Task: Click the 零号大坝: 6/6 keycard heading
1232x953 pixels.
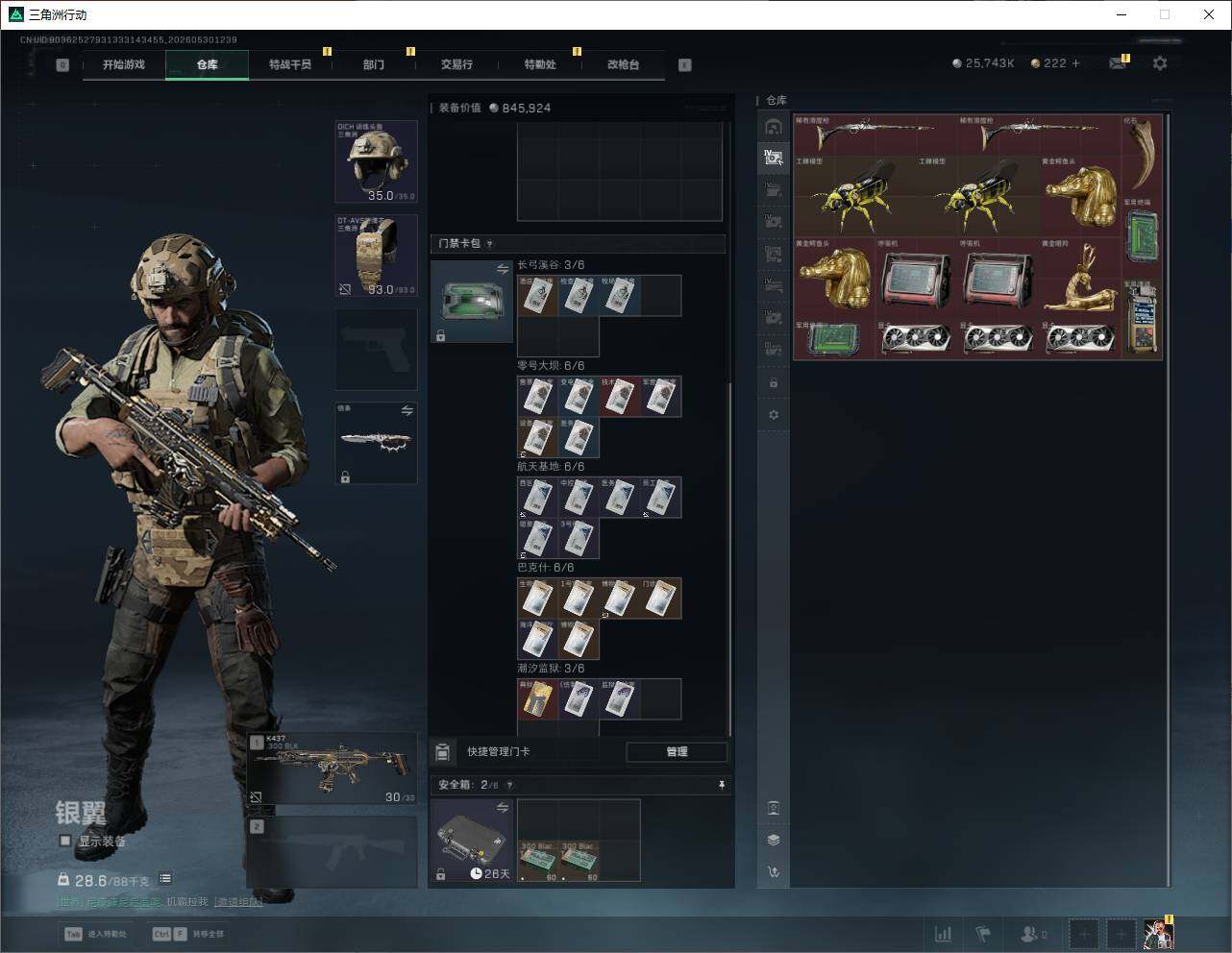Action: coord(551,366)
